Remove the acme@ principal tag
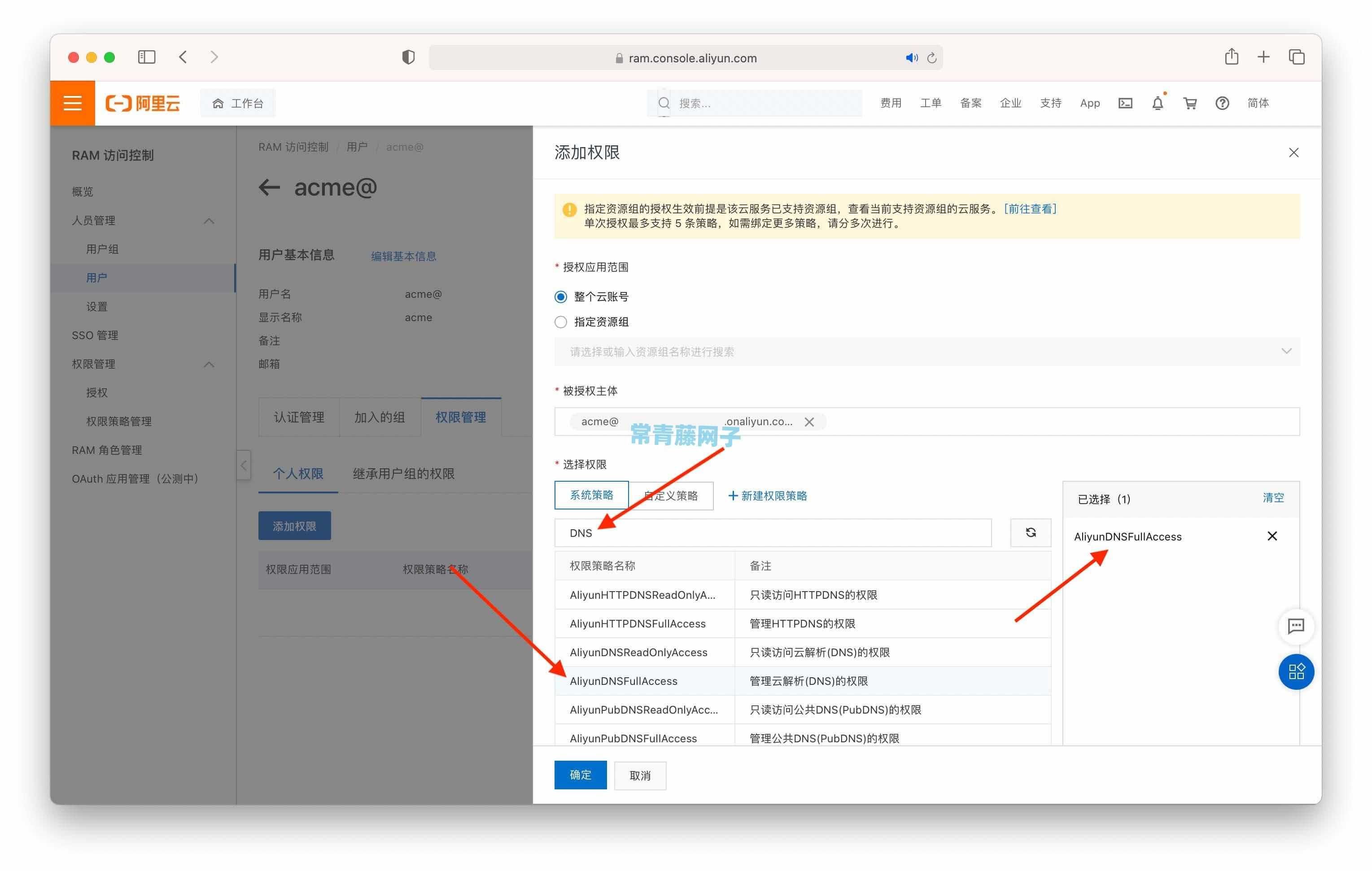This screenshot has width=1372, height=871. click(808, 422)
